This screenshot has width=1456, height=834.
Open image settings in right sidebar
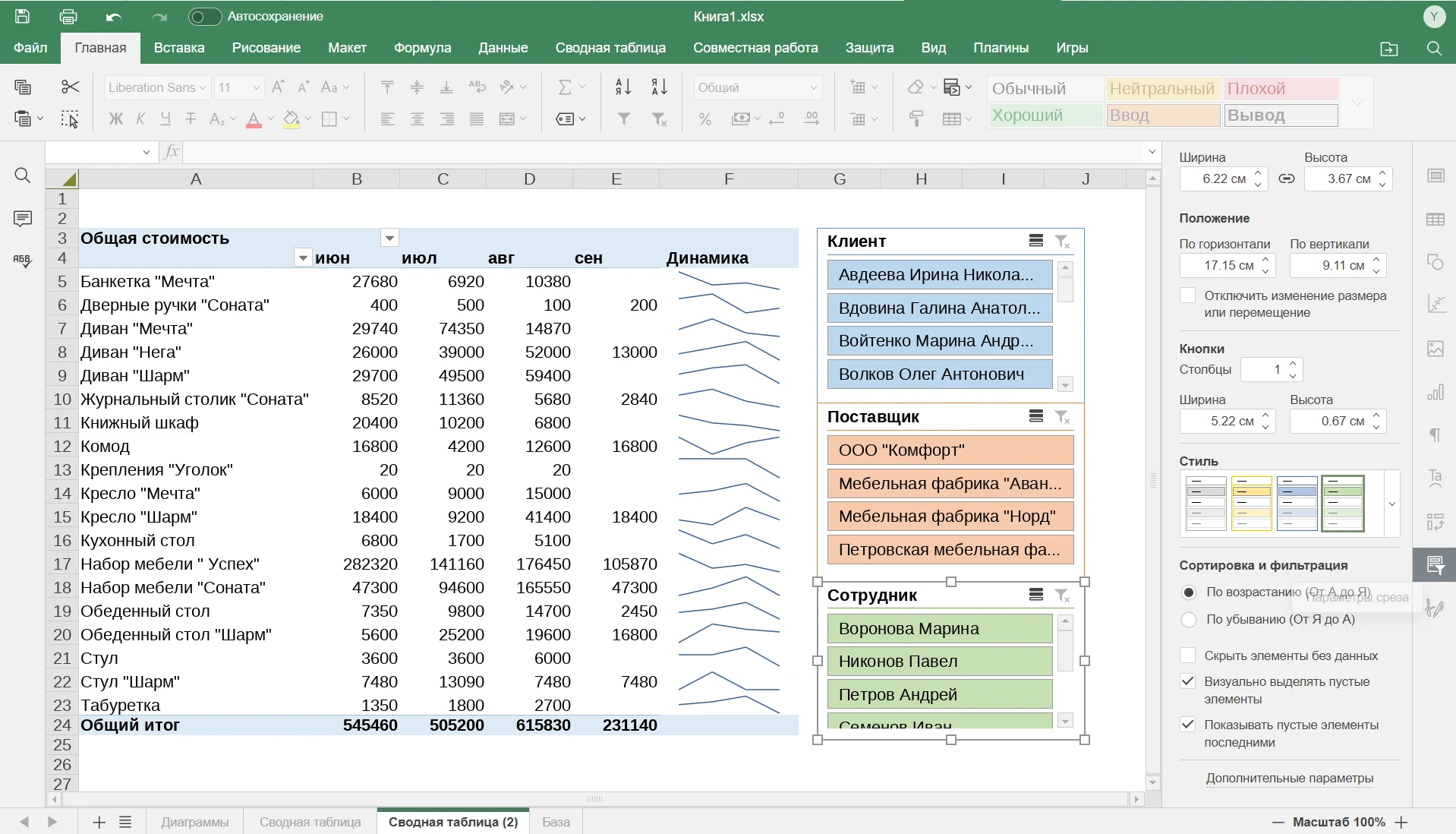click(x=1435, y=349)
